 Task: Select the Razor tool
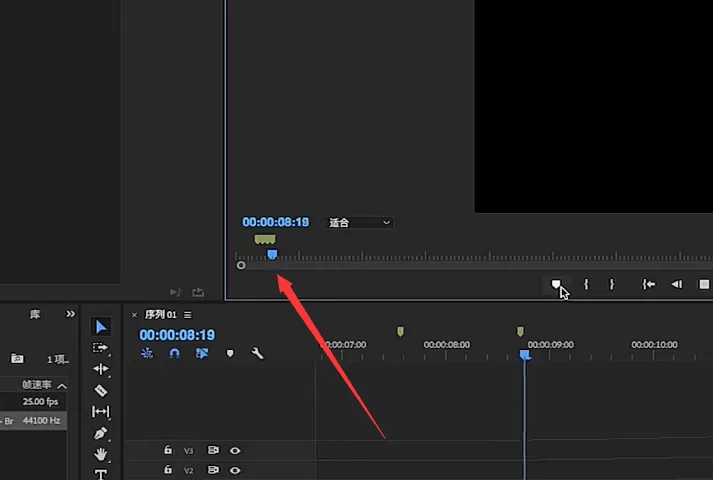(x=100, y=390)
